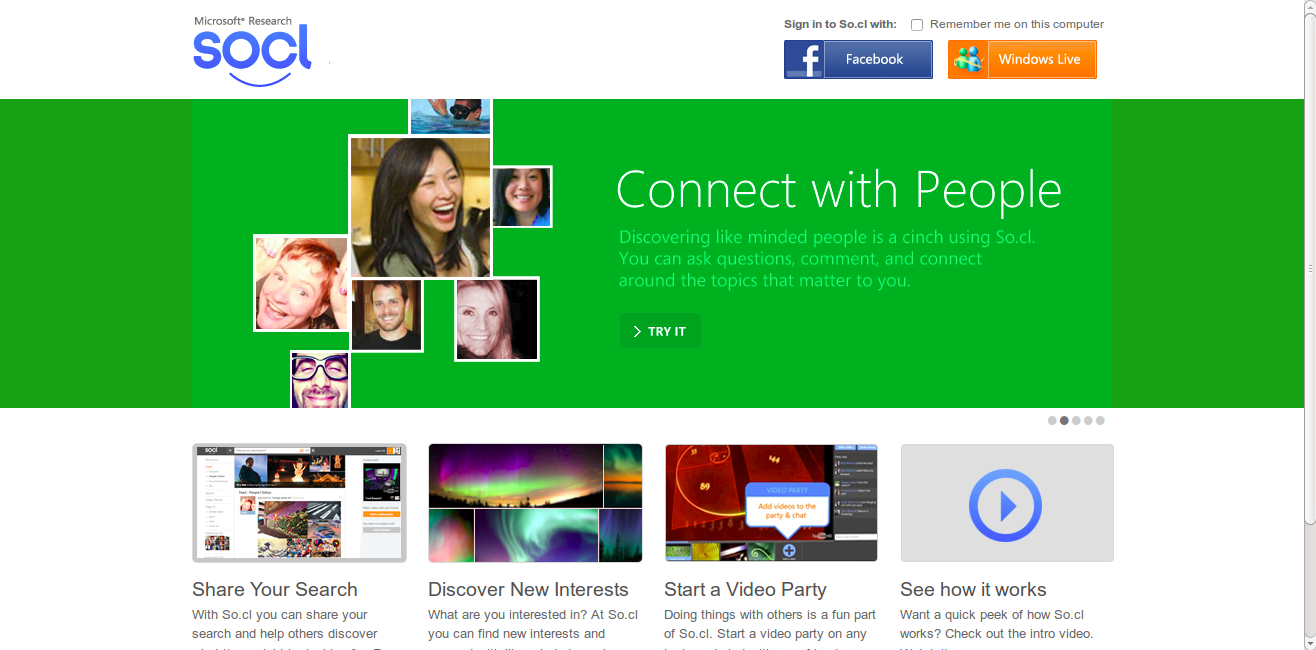This screenshot has width=1316, height=650.
Task: Play the intro video with the blue play icon
Action: pos(1006,505)
